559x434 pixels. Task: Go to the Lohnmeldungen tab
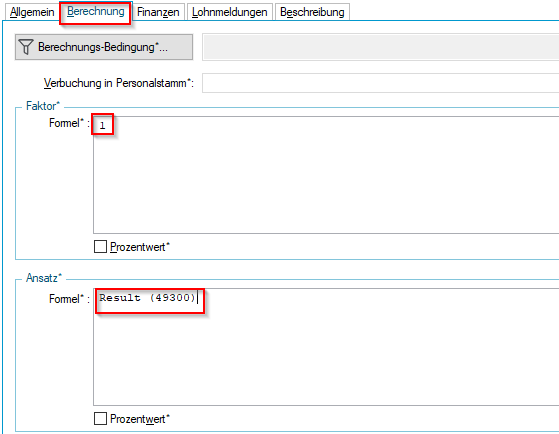230,12
